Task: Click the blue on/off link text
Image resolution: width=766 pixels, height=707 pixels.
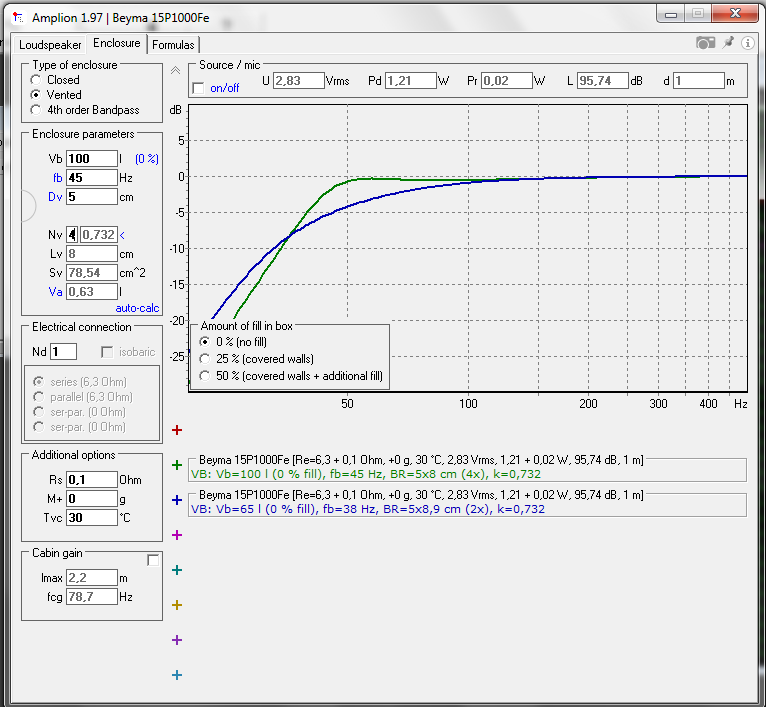Action: 225,88
